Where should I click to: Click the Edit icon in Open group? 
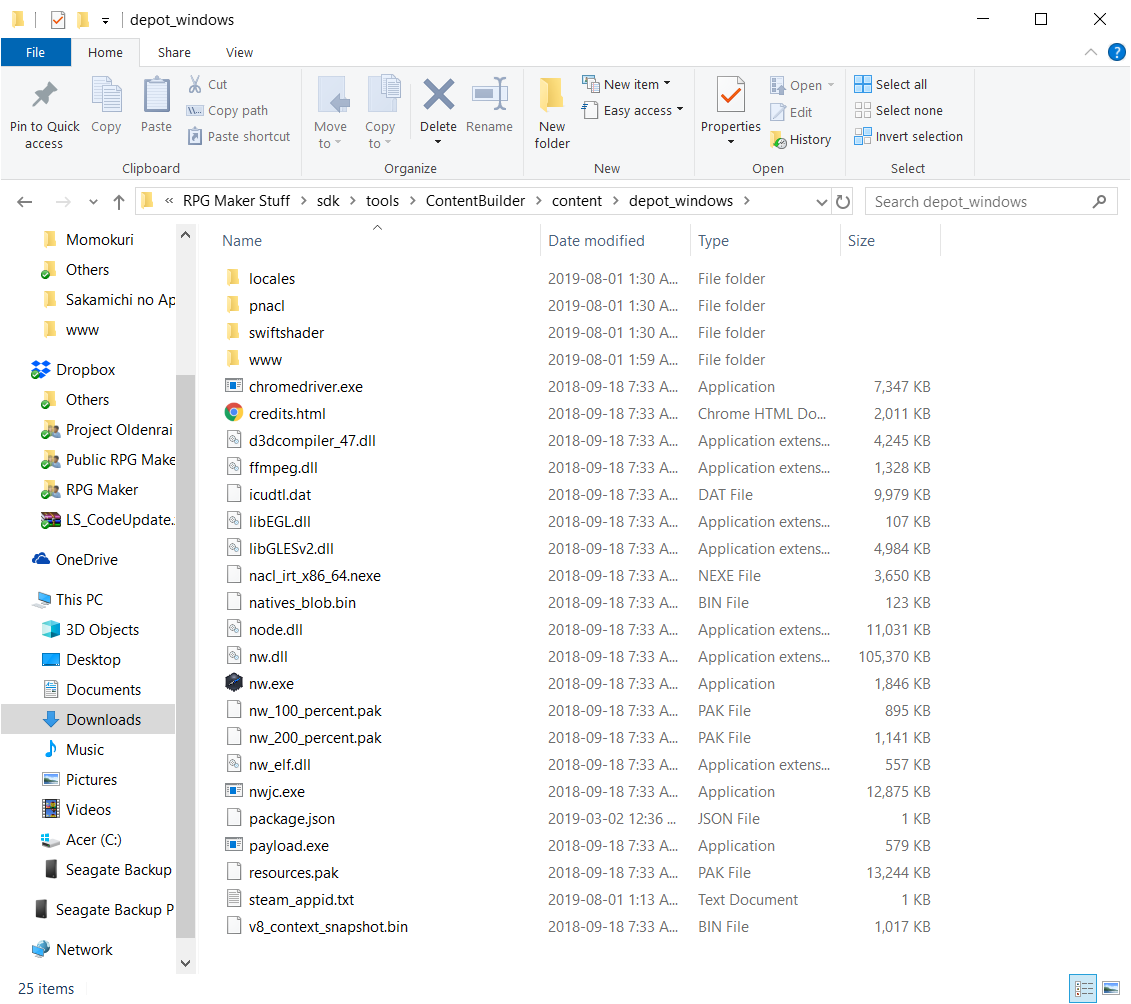(x=778, y=113)
